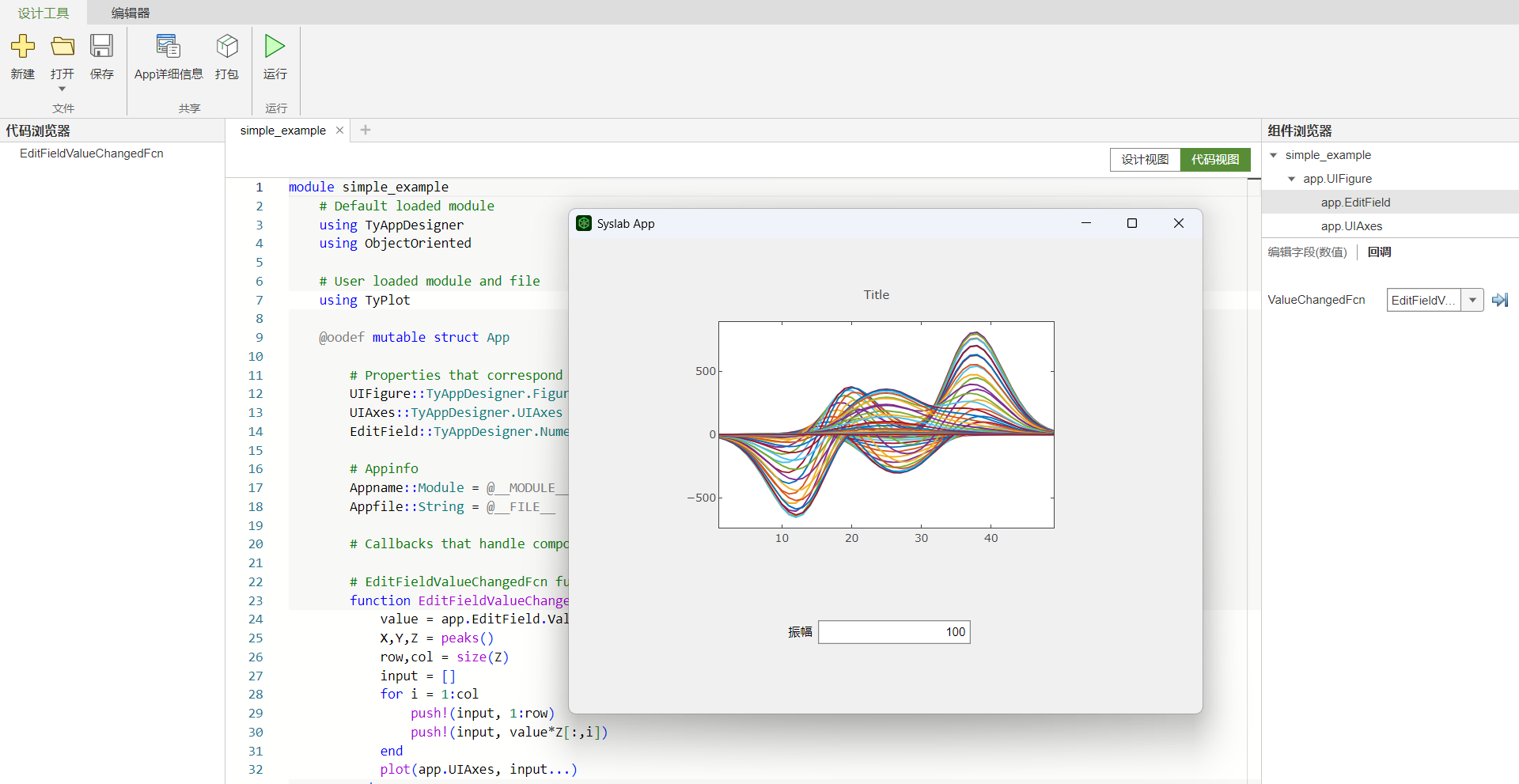The height and width of the screenshot is (784, 1519).
Task: Open the App details icon
Action: click(x=168, y=47)
